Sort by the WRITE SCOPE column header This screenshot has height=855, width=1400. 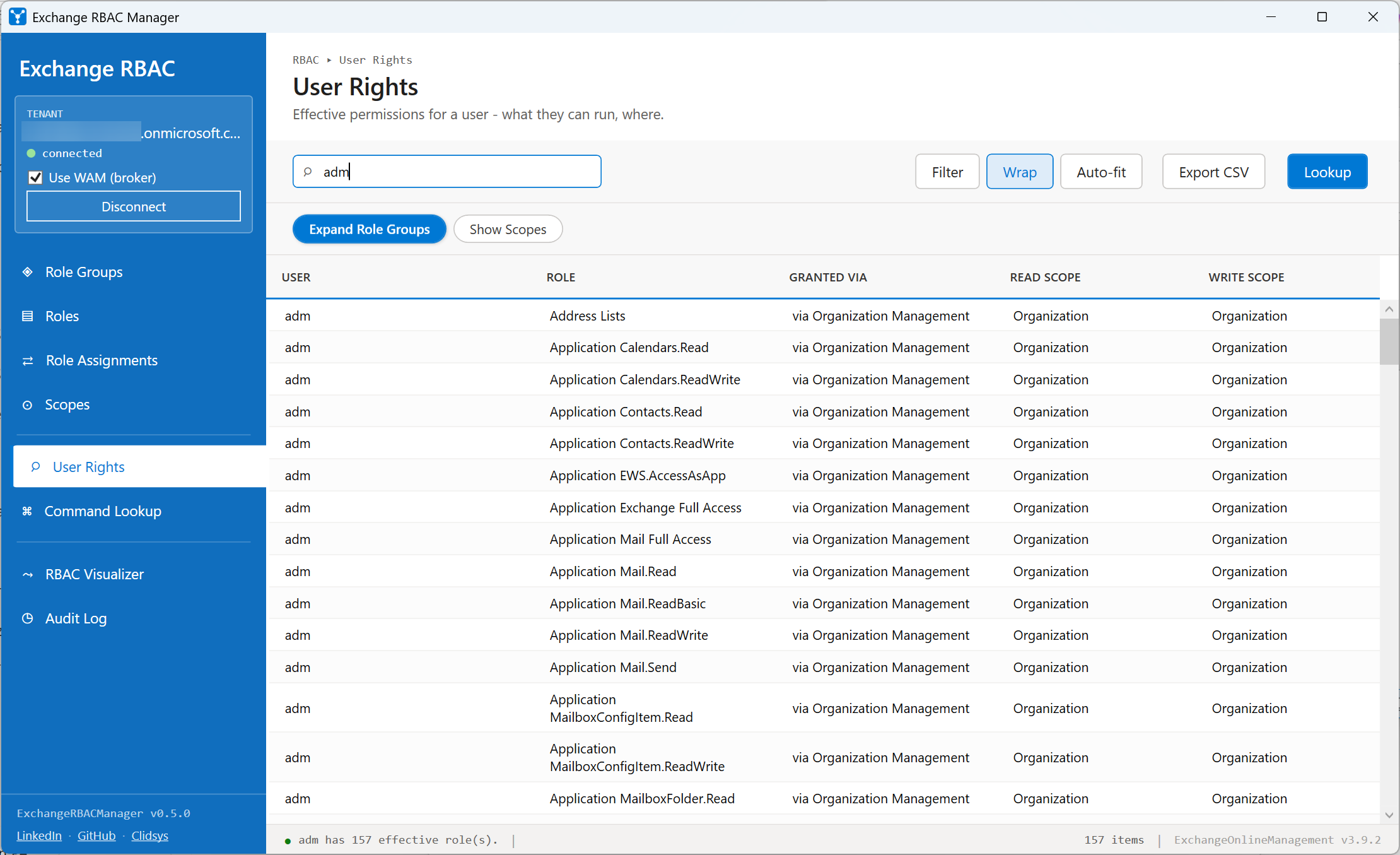tap(1246, 277)
